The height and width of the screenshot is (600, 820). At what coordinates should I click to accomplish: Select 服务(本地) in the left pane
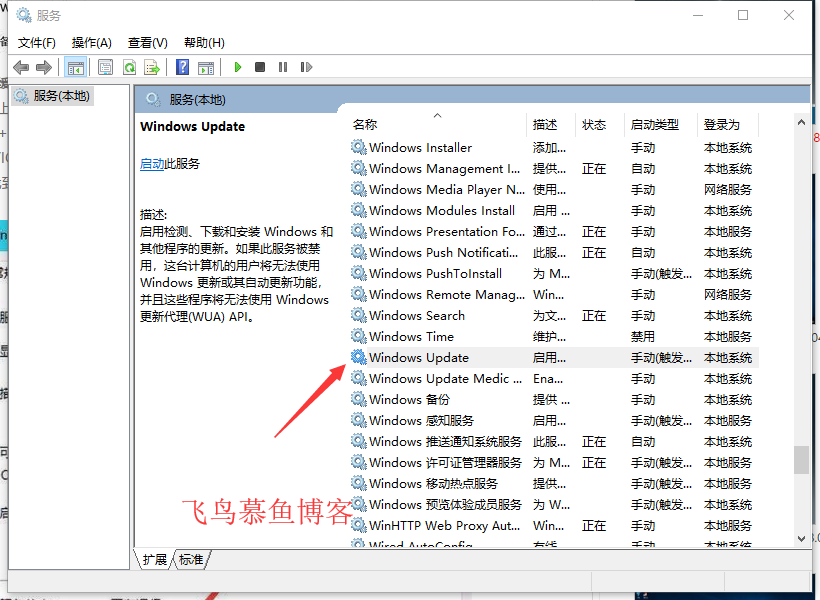click(61, 95)
